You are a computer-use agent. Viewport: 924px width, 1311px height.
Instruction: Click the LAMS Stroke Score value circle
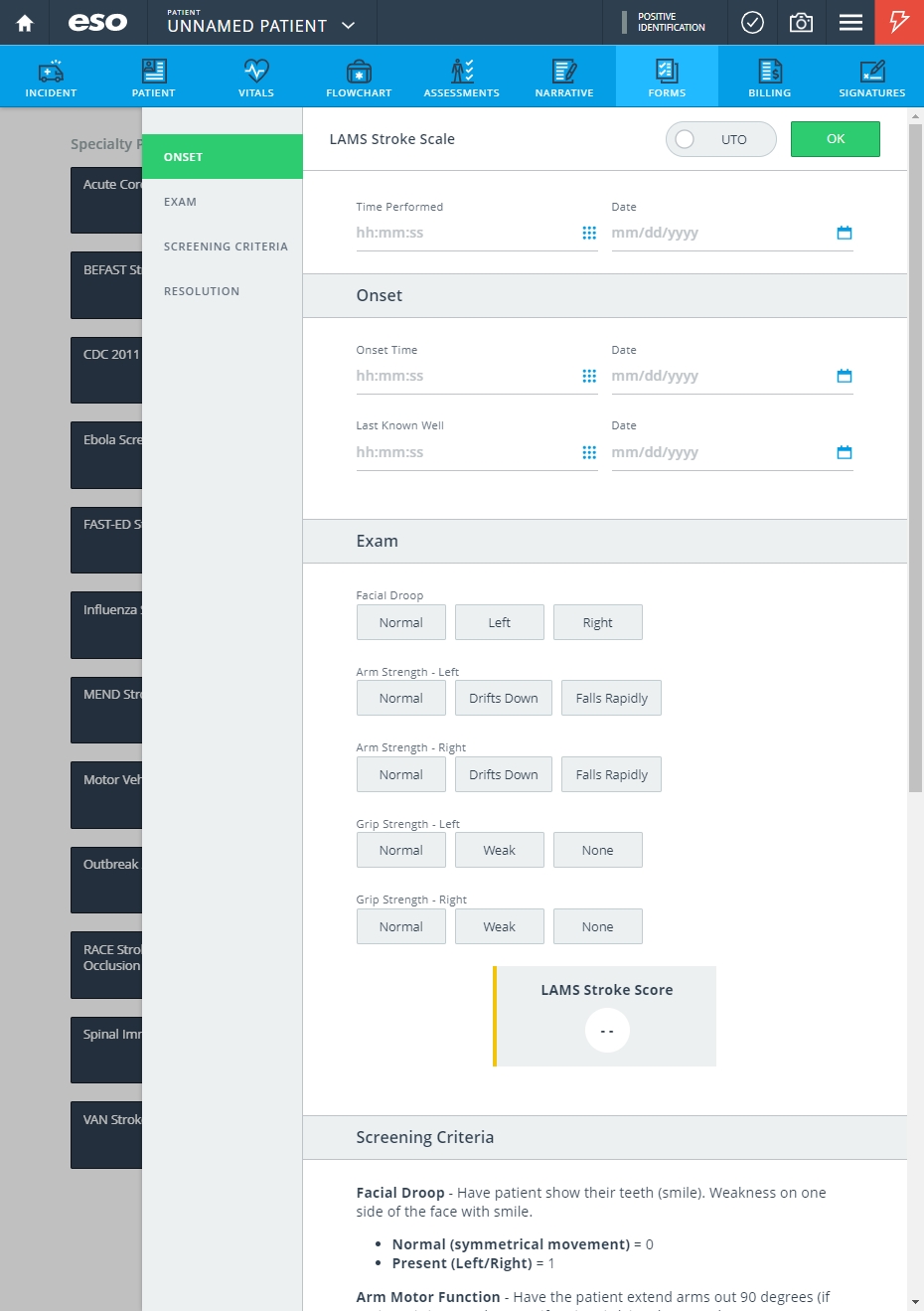[x=607, y=1031]
